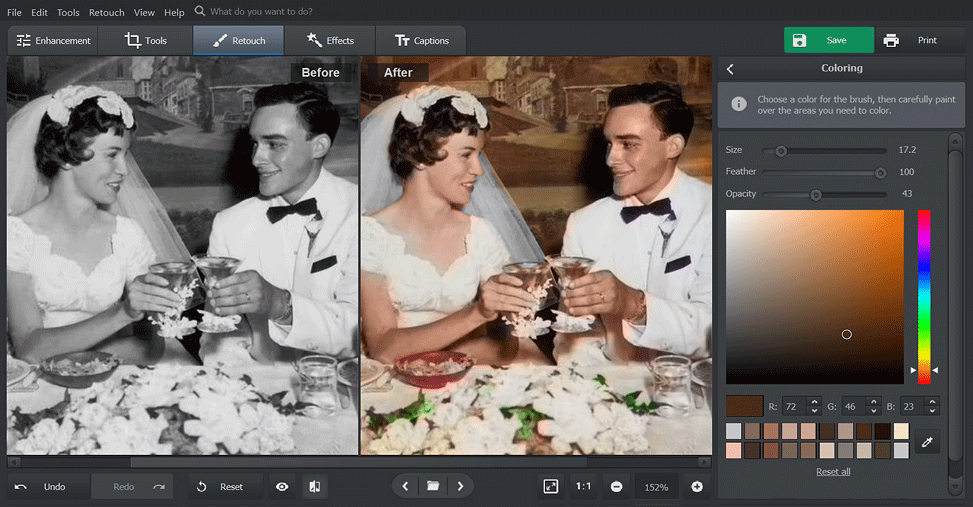Screen dimensions: 973x507
Task: Switch to the Effects tab
Action: [330, 40]
